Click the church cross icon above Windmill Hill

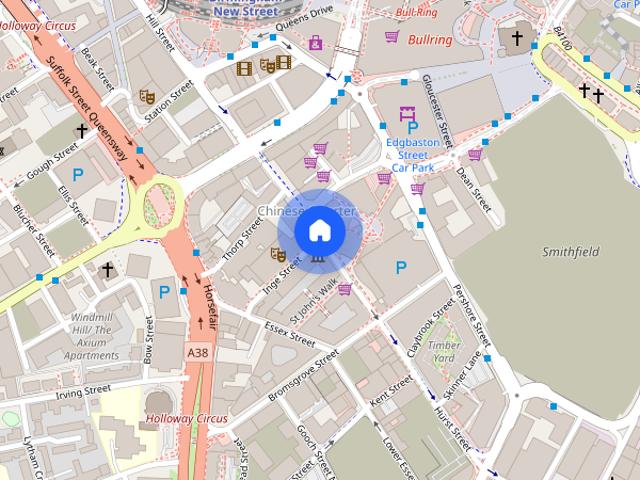(x=107, y=270)
